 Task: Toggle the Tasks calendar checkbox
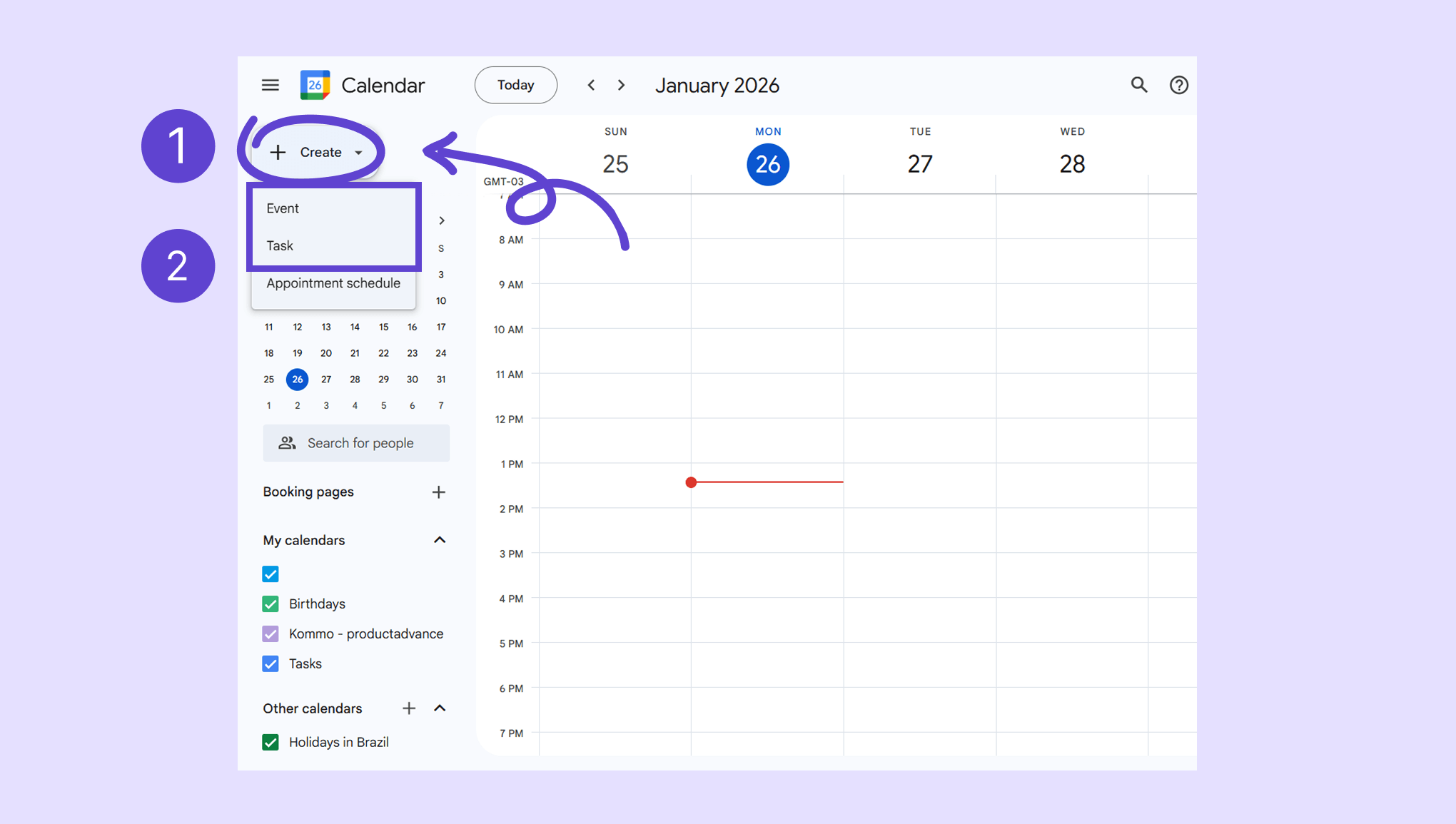271,664
